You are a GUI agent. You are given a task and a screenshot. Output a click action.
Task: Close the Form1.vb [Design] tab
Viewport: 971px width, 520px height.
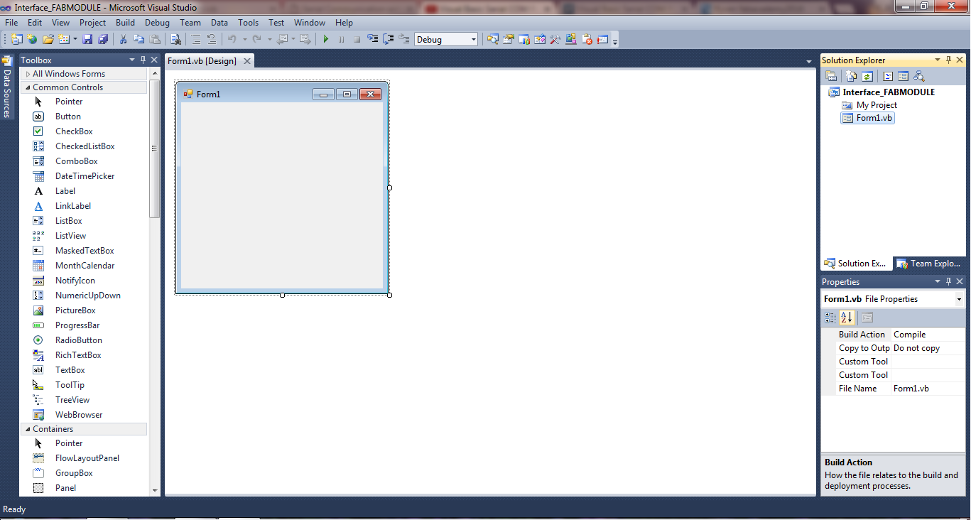pyautogui.click(x=246, y=61)
